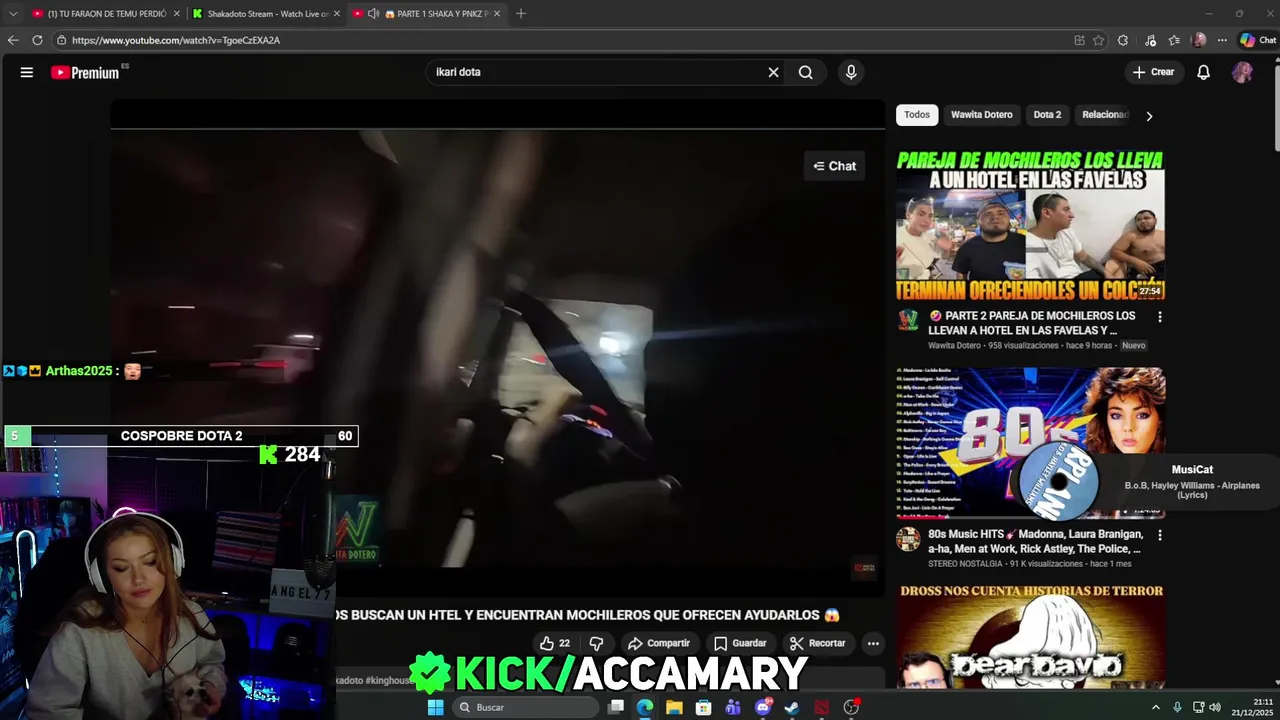The image size is (1280, 720).
Task: Open Steam from the taskbar
Action: tap(792, 707)
